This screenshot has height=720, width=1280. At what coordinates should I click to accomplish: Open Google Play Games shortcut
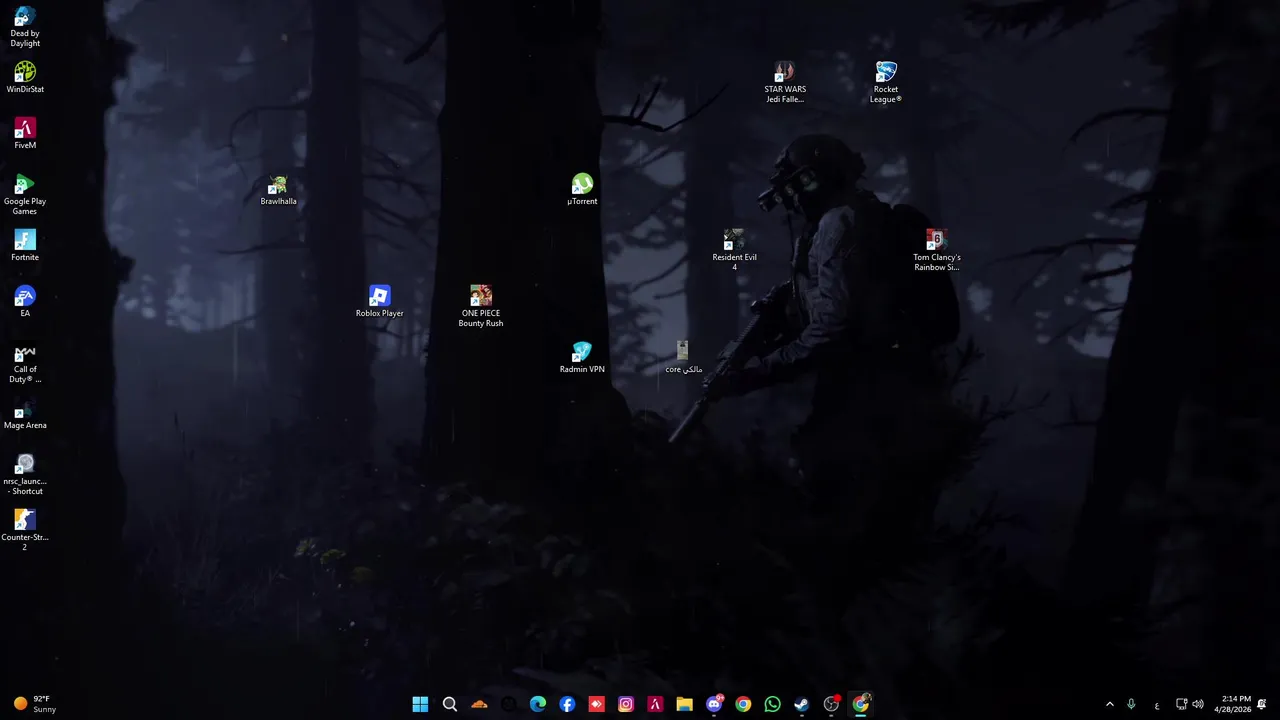25,195
